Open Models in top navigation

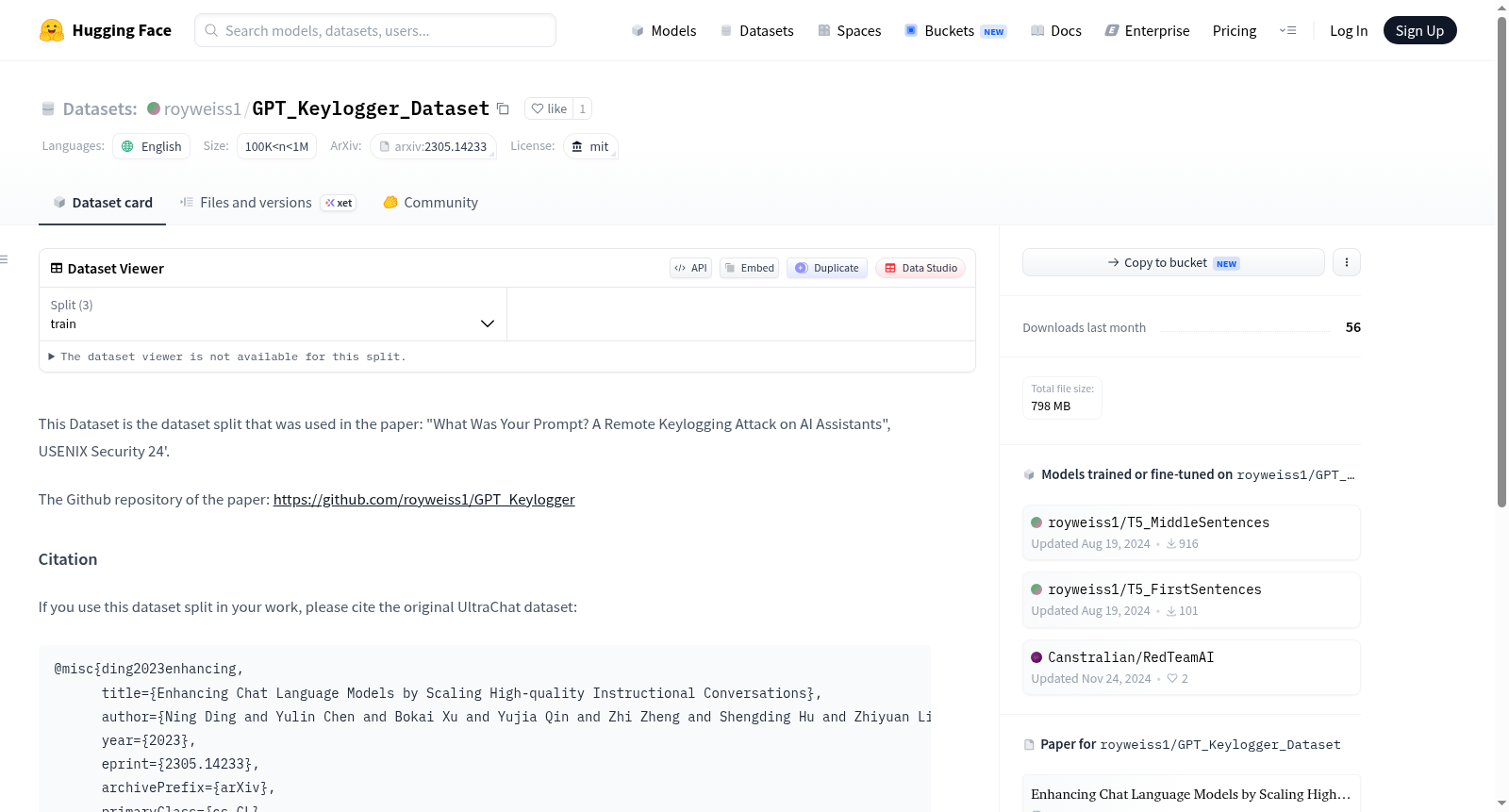point(664,30)
